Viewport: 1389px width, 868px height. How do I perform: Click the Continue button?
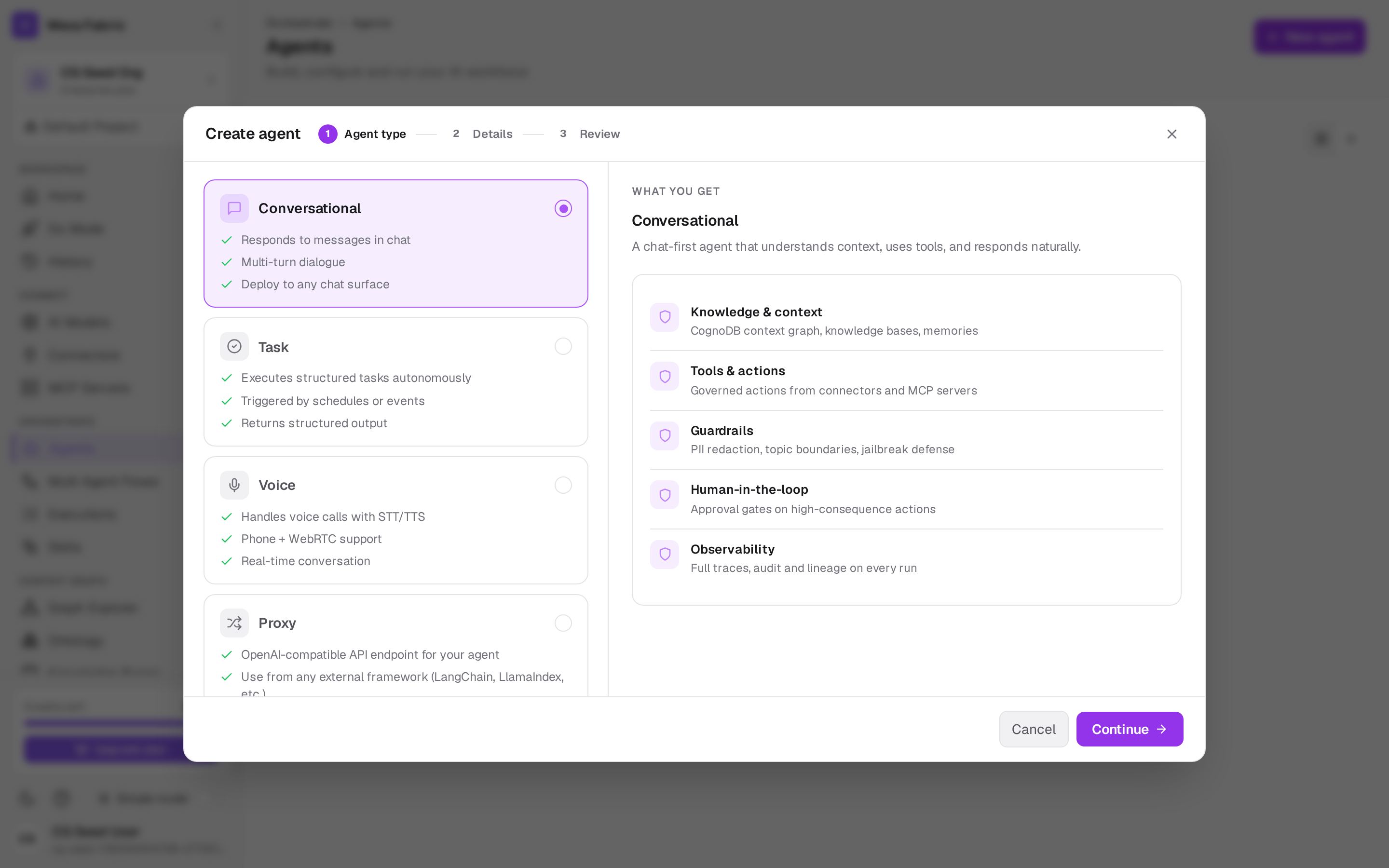1129,729
